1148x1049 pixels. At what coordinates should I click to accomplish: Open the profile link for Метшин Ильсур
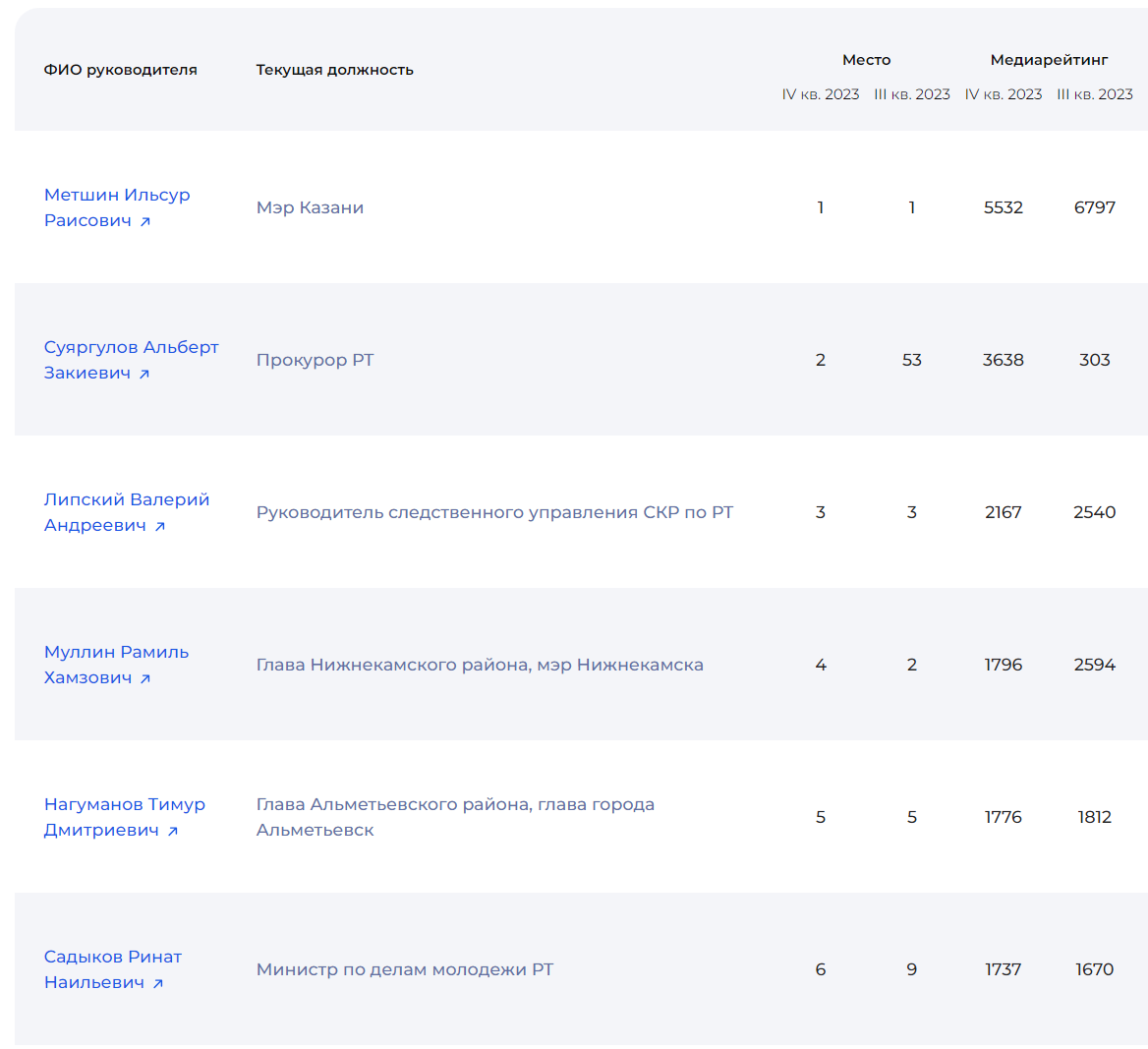117,195
